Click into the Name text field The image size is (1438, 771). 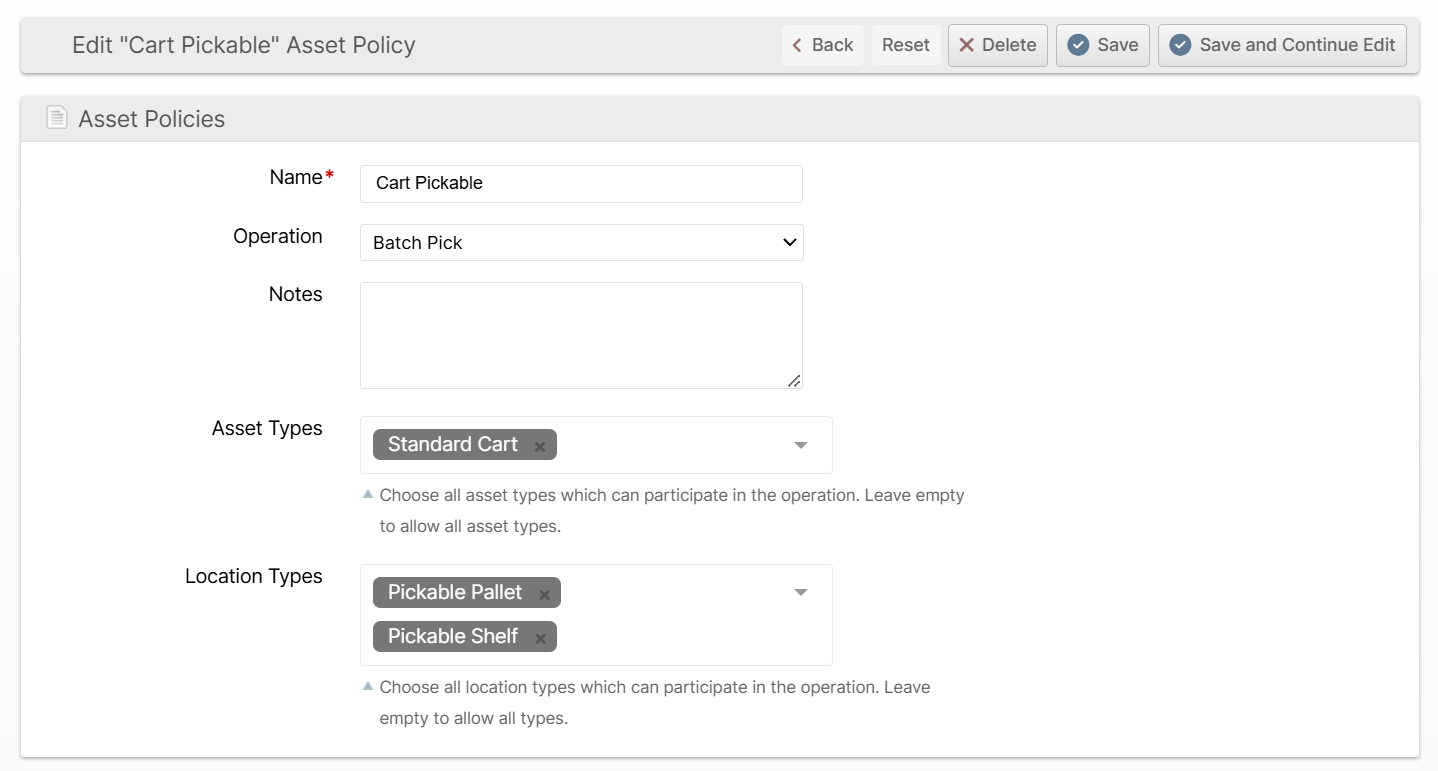click(581, 184)
